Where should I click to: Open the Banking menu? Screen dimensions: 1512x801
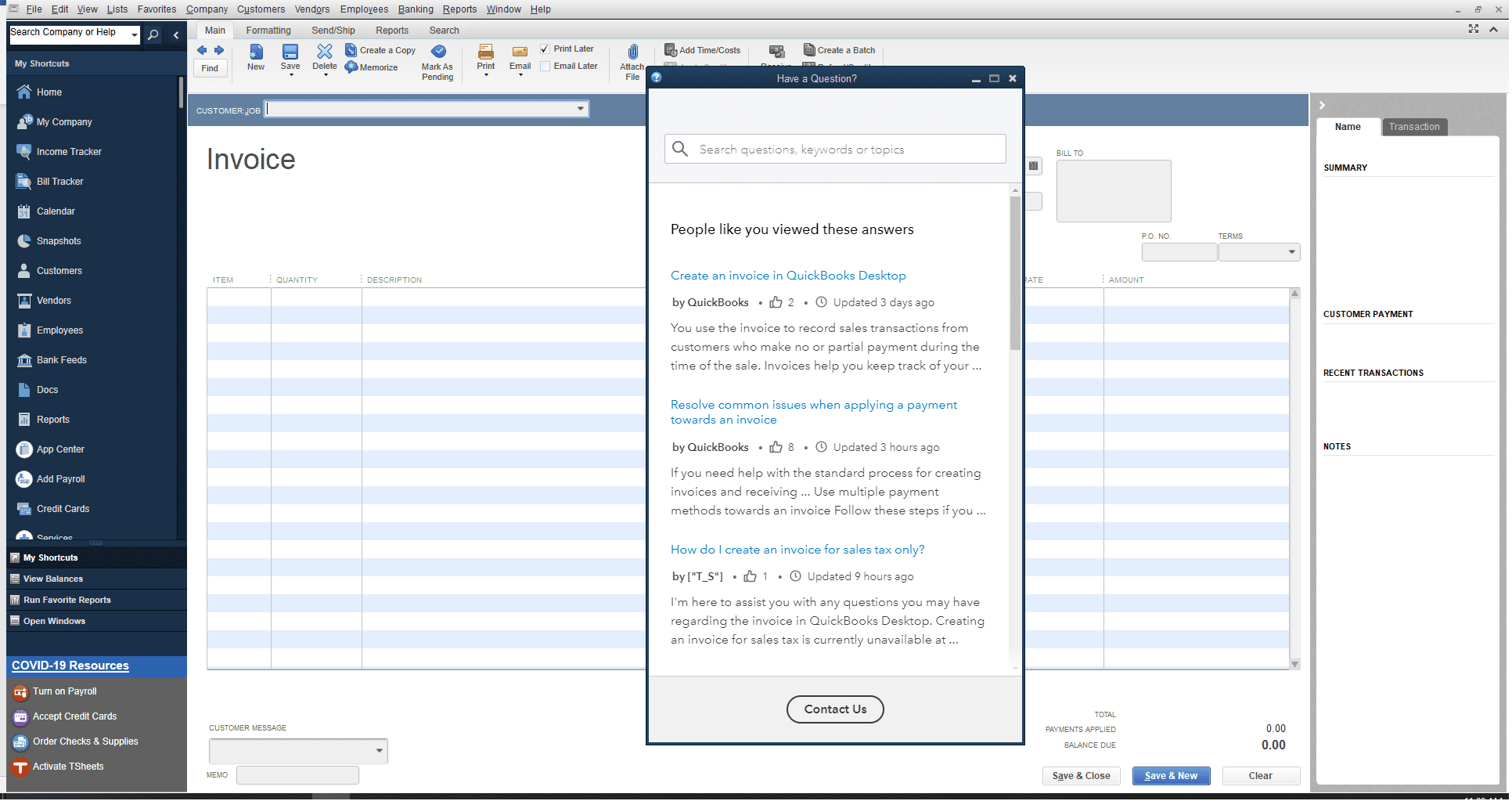(x=416, y=9)
